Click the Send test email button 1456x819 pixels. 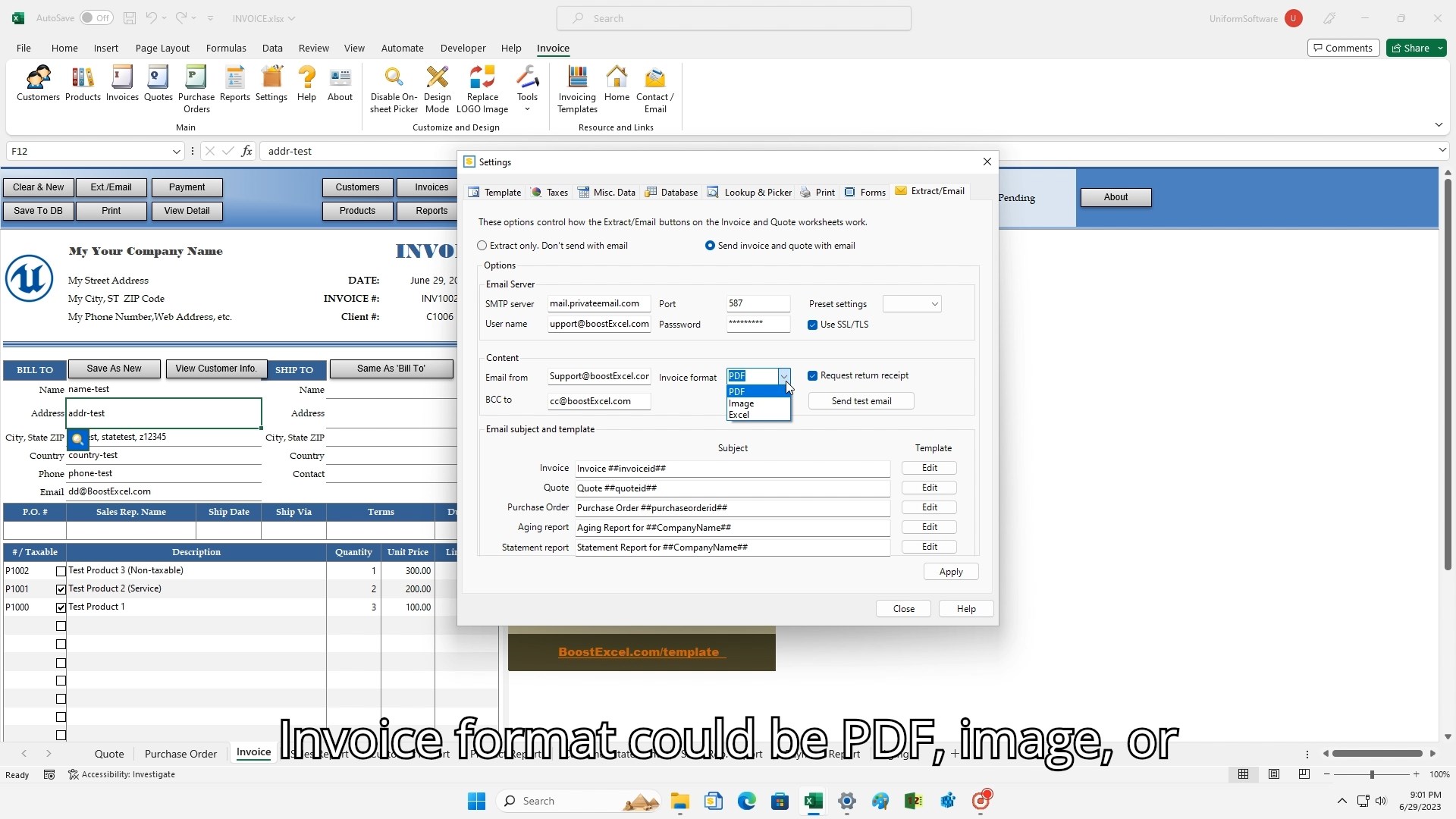pyautogui.click(x=861, y=401)
